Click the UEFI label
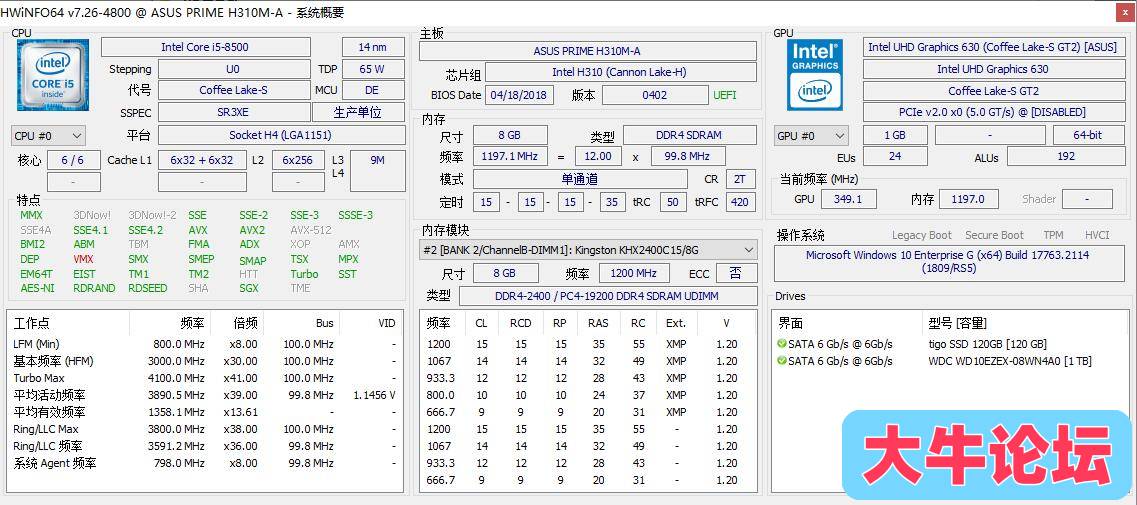1137x505 pixels. click(x=724, y=95)
